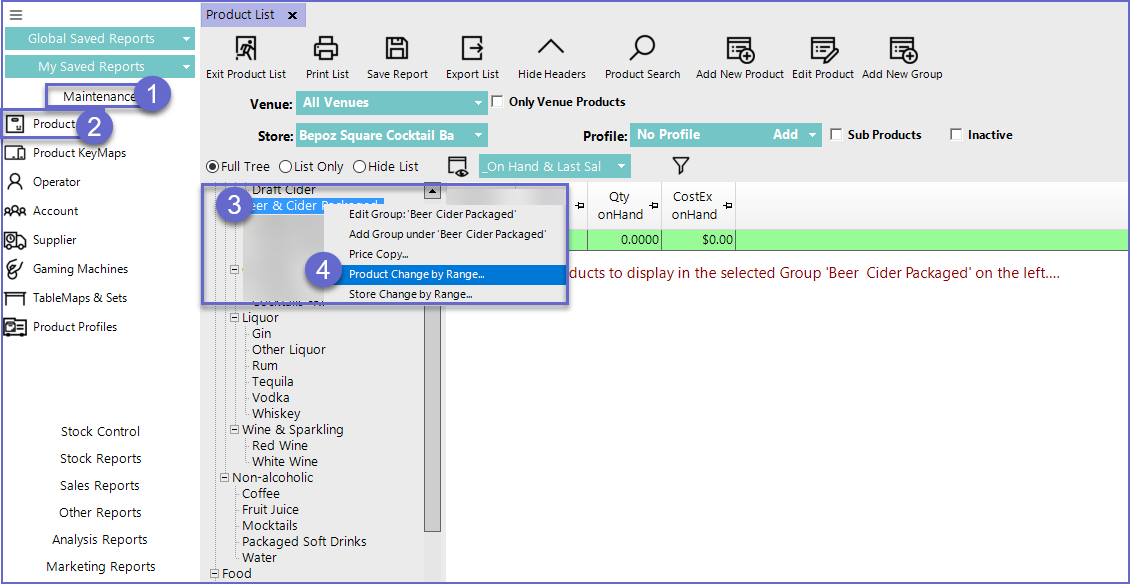
Task: Click the Print List printer icon
Action: pos(326,49)
